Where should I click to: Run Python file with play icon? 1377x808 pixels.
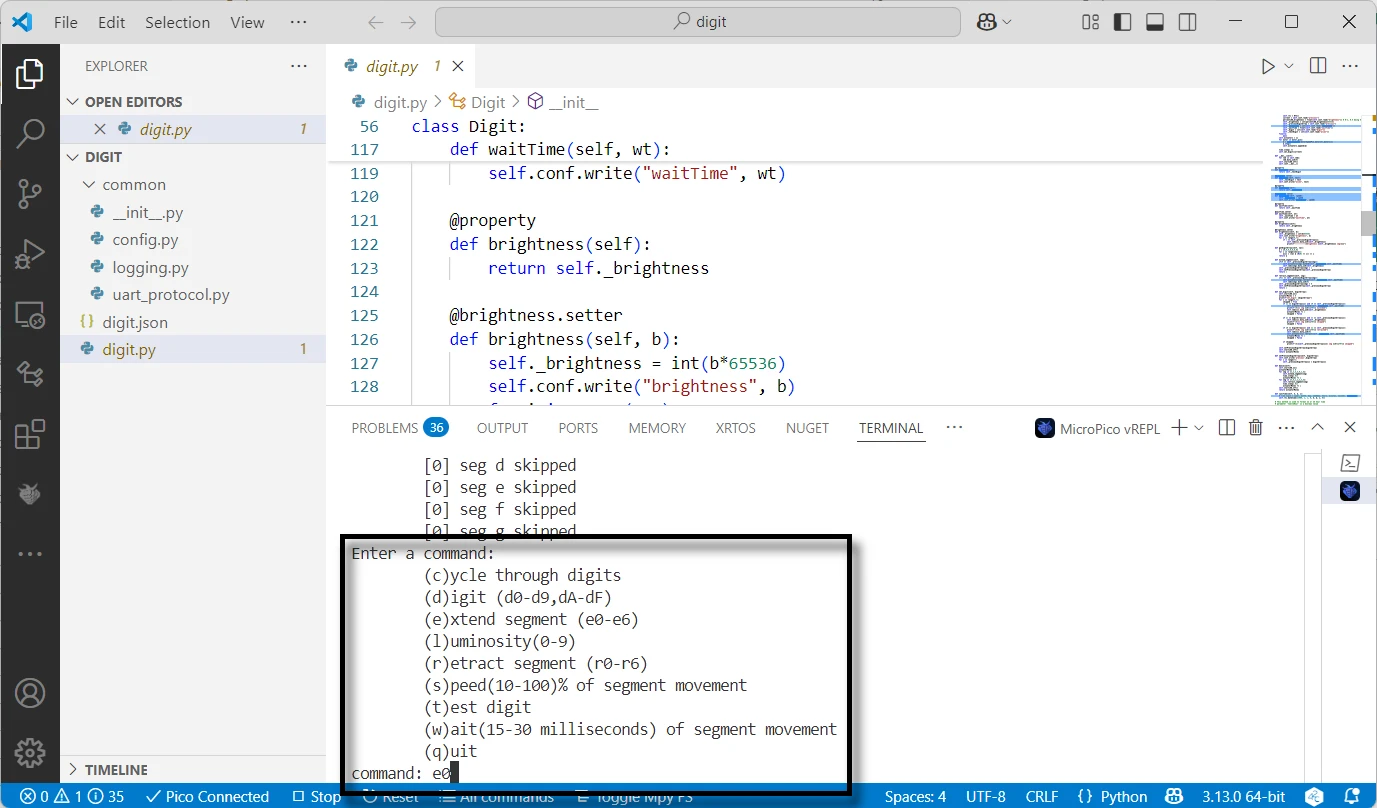[1268, 66]
